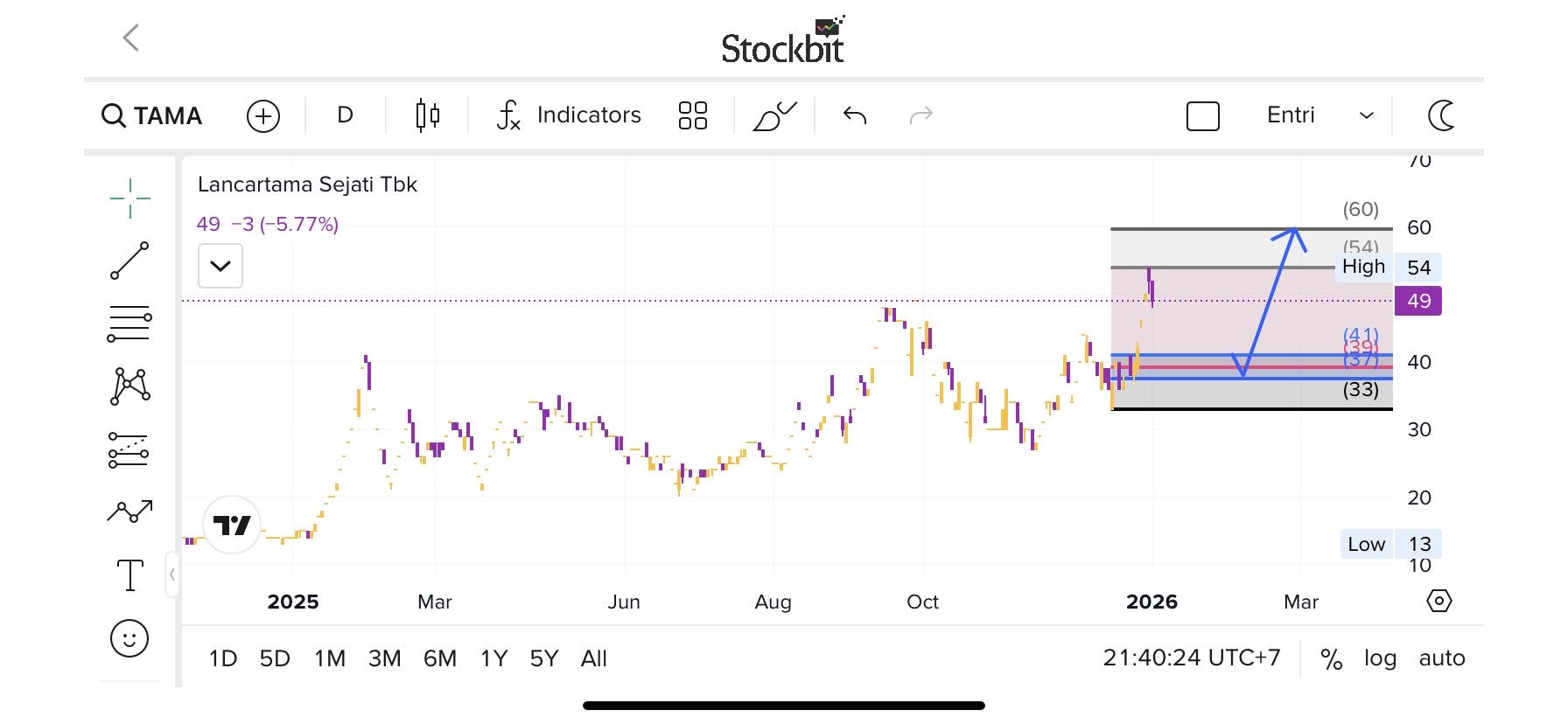Open the emoji sticker picker
This screenshot has width=1568, height=724.
(x=129, y=638)
